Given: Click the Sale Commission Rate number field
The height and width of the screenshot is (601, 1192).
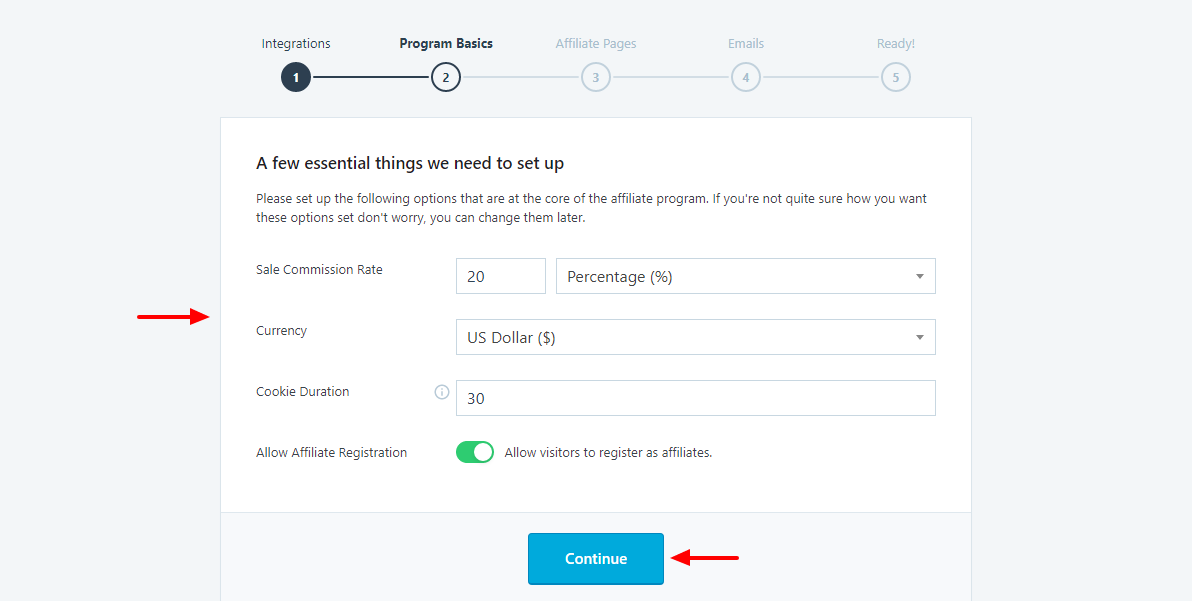Looking at the screenshot, I should coord(500,277).
